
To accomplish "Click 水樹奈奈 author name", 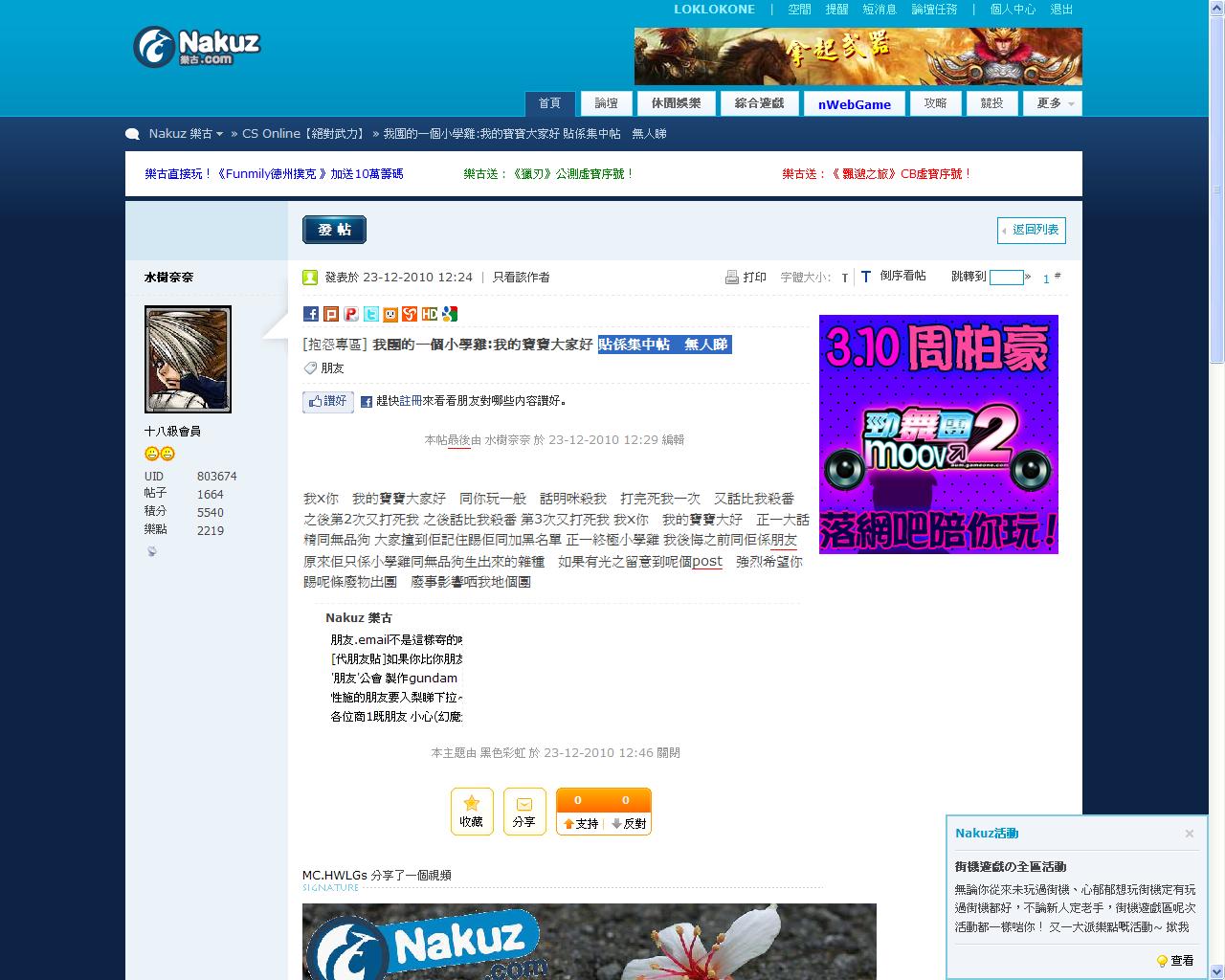I will coord(169,278).
